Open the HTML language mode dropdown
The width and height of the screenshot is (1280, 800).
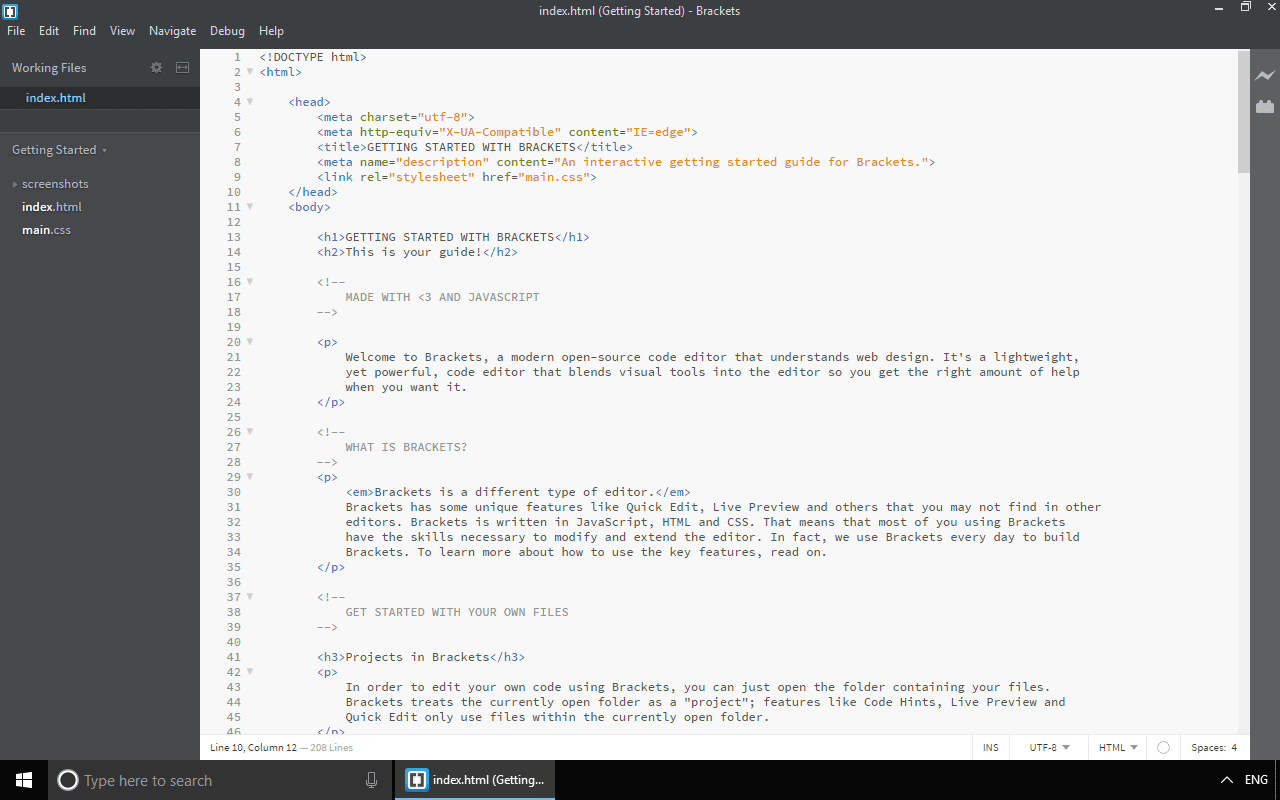click(x=1118, y=747)
